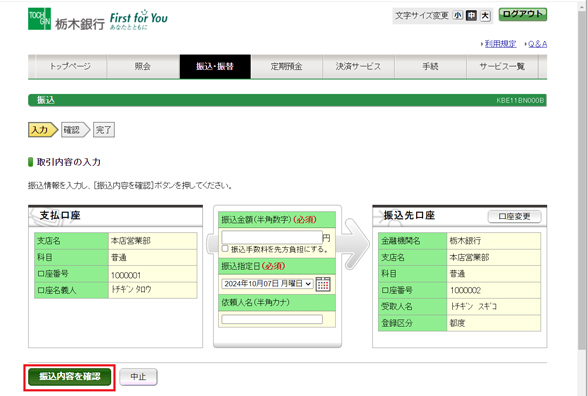Set font size to small (小)
The width and height of the screenshot is (588, 396).
pyautogui.click(x=458, y=15)
